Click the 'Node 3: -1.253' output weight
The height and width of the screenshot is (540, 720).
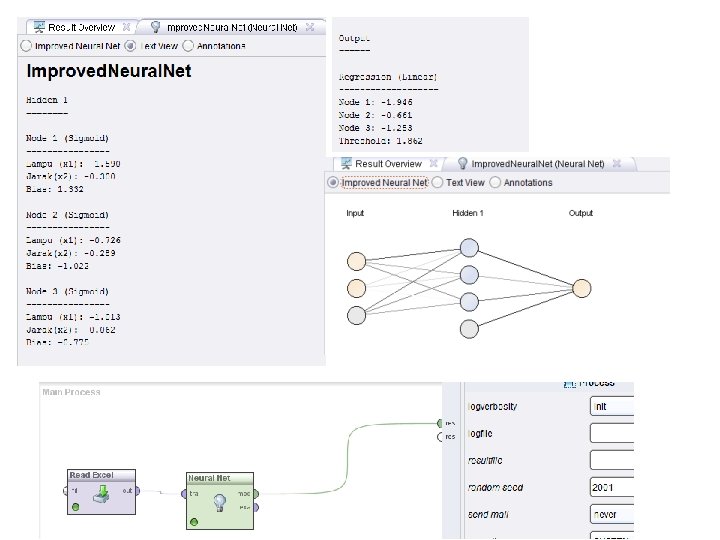pos(376,128)
